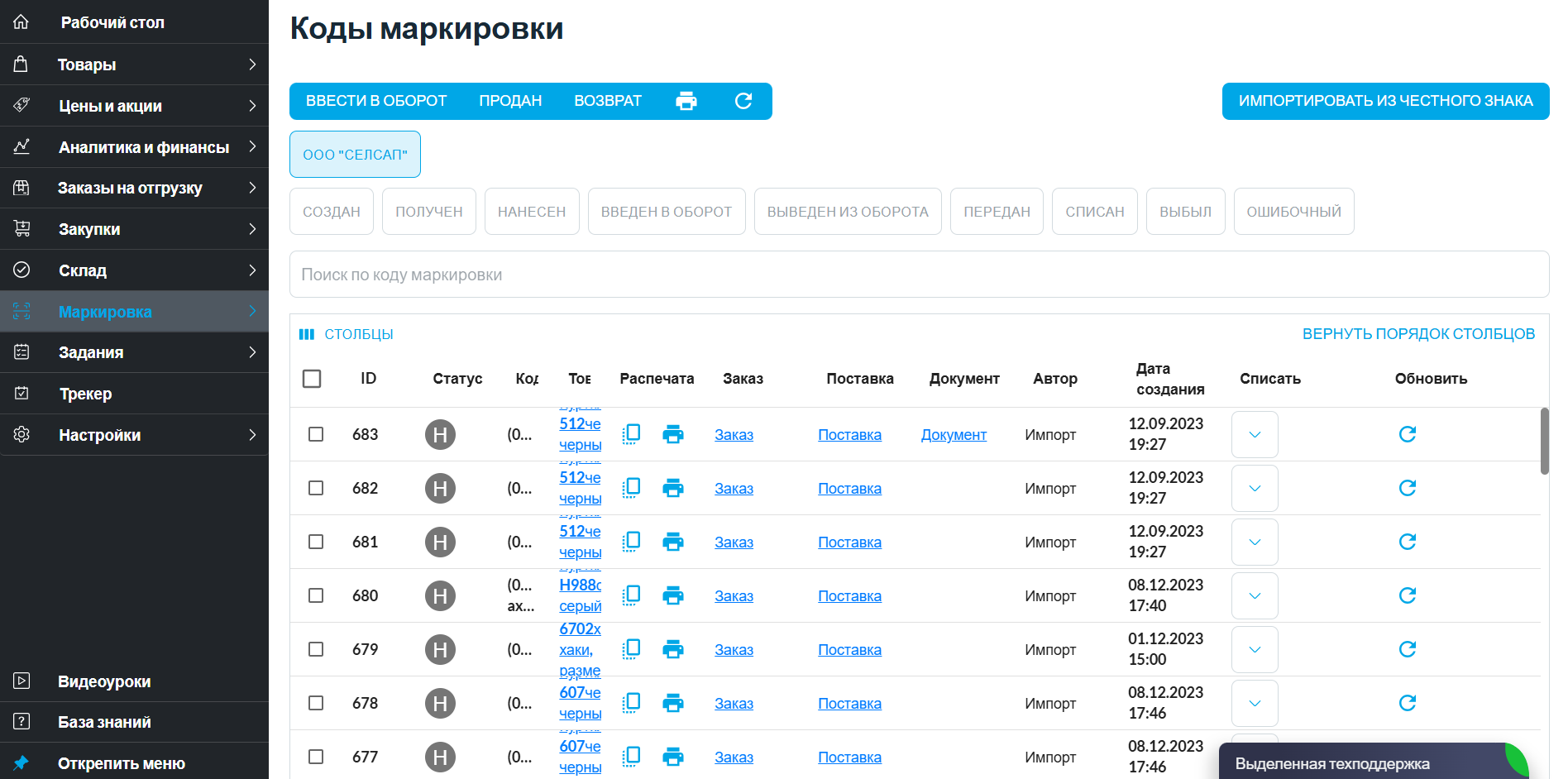Select the ООО "СЕЛСАП" organization chip
The height and width of the screenshot is (779, 1568).
[x=355, y=155]
